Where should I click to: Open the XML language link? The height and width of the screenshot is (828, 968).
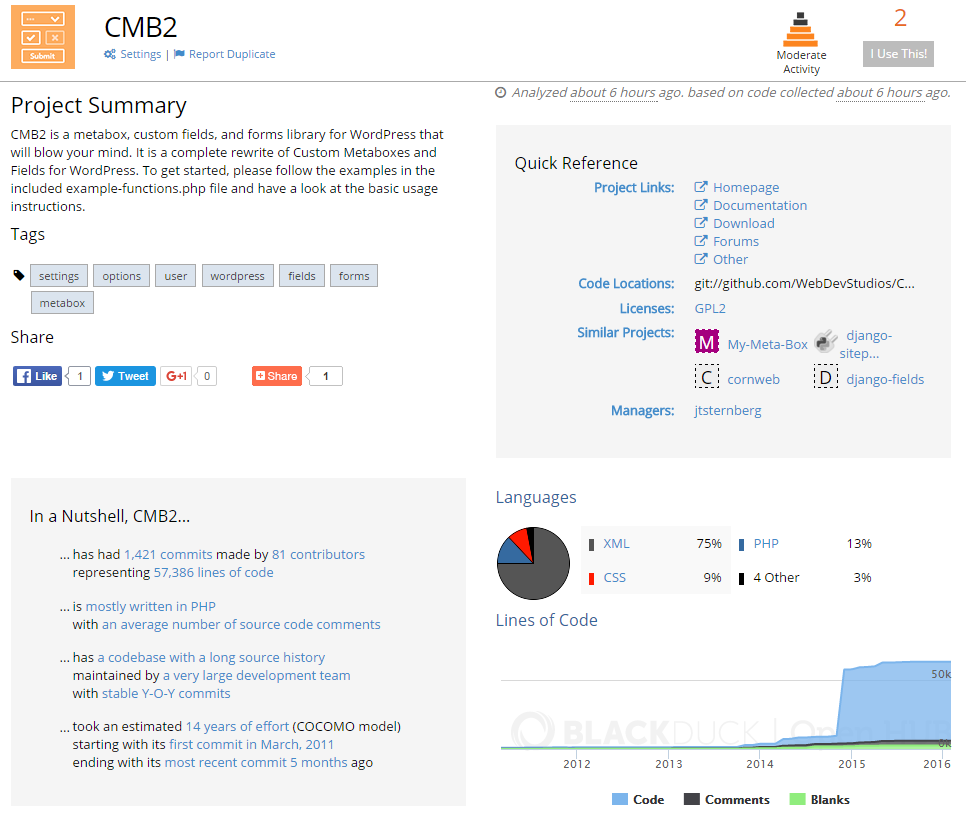coord(615,543)
